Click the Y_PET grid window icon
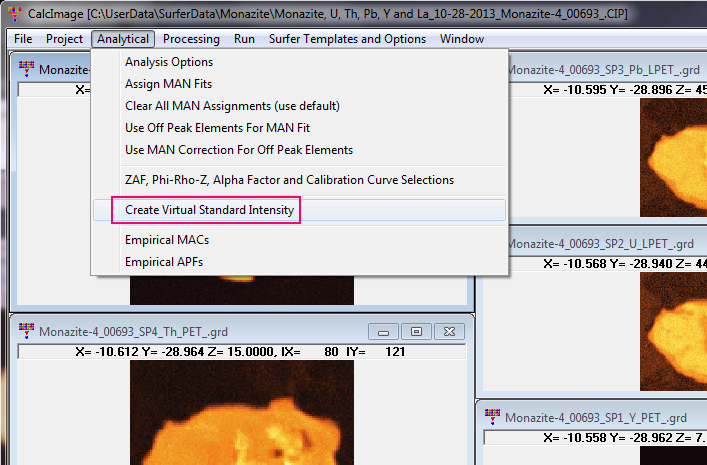Viewport: 707px width, 465px height. tap(492, 416)
